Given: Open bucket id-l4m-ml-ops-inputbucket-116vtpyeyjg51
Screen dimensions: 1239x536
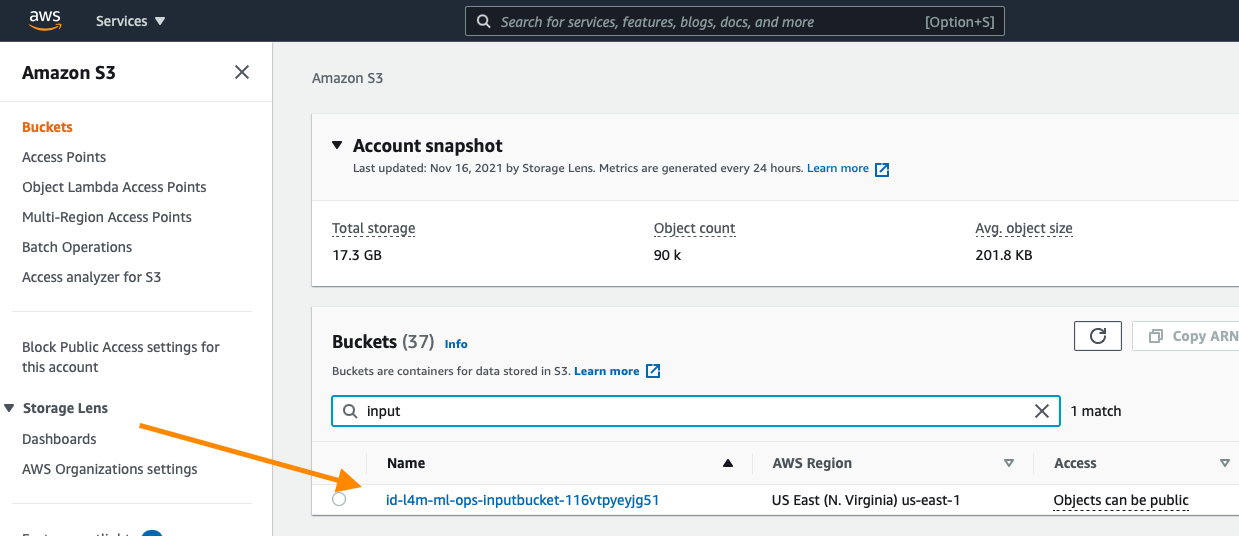Looking at the screenshot, I should point(523,499).
